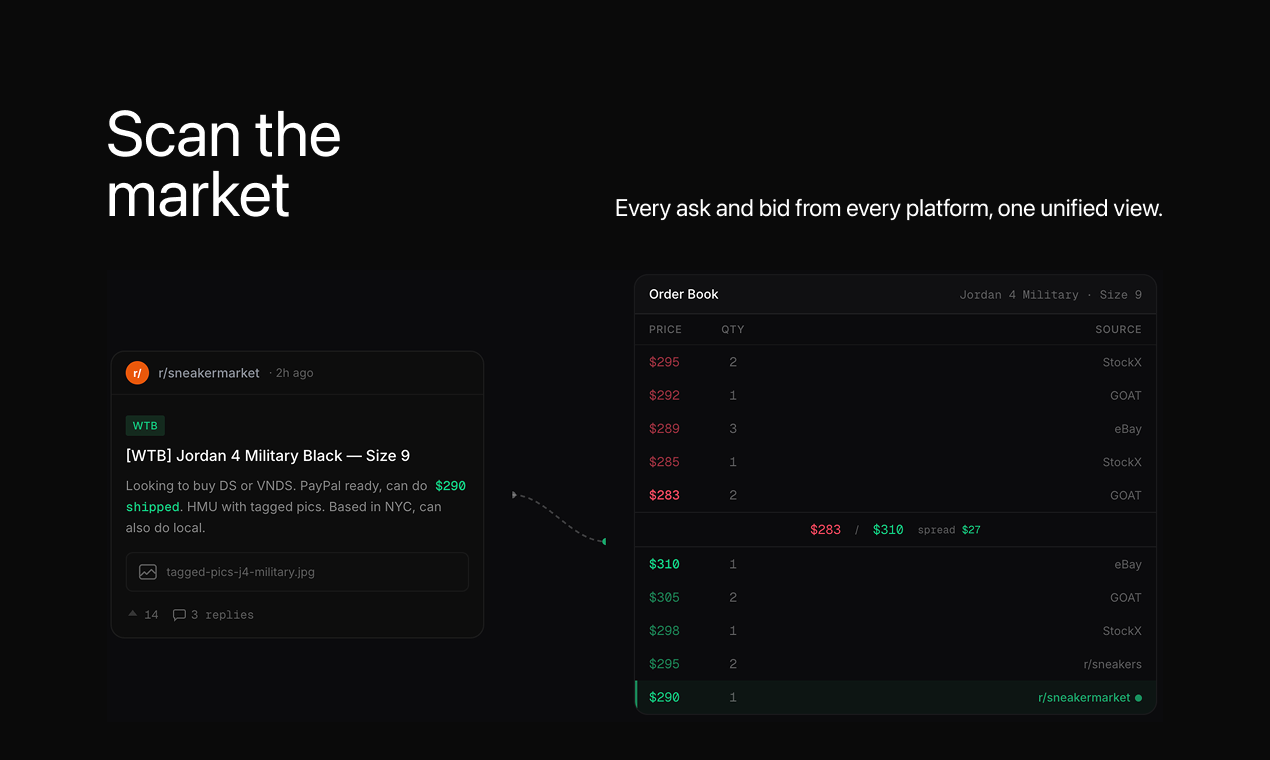1270x760 pixels.
Task: Click the Jordan 4 Military · Size 9 label
Action: pos(1050,294)
